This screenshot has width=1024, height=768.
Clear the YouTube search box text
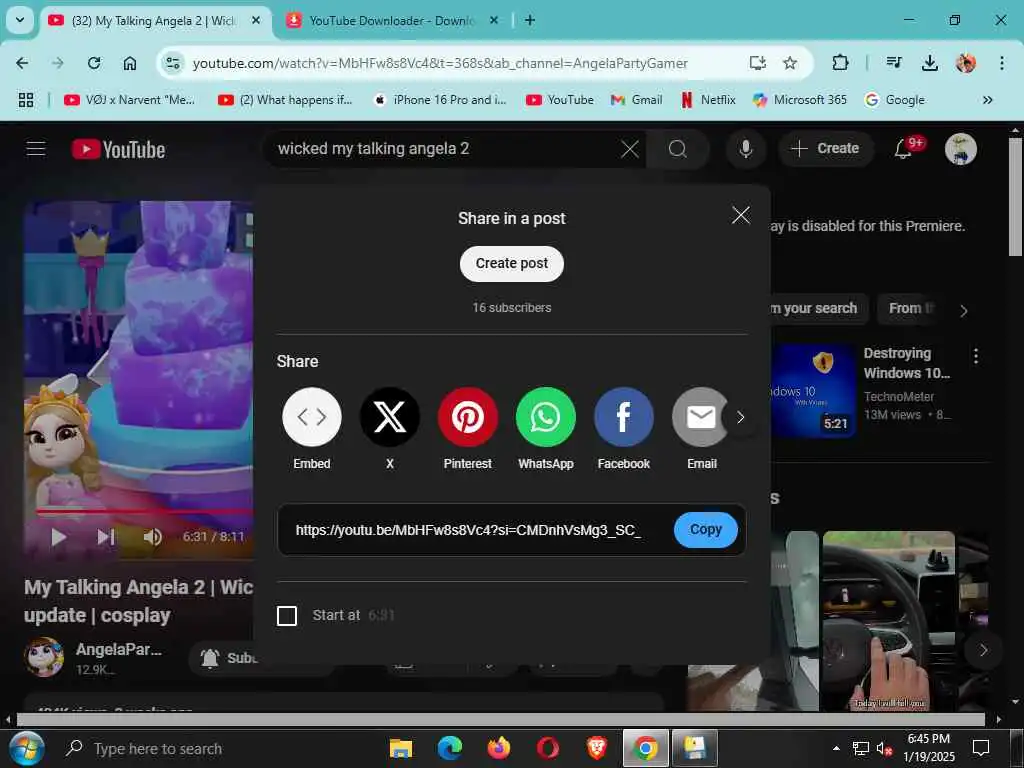point(630,149)
